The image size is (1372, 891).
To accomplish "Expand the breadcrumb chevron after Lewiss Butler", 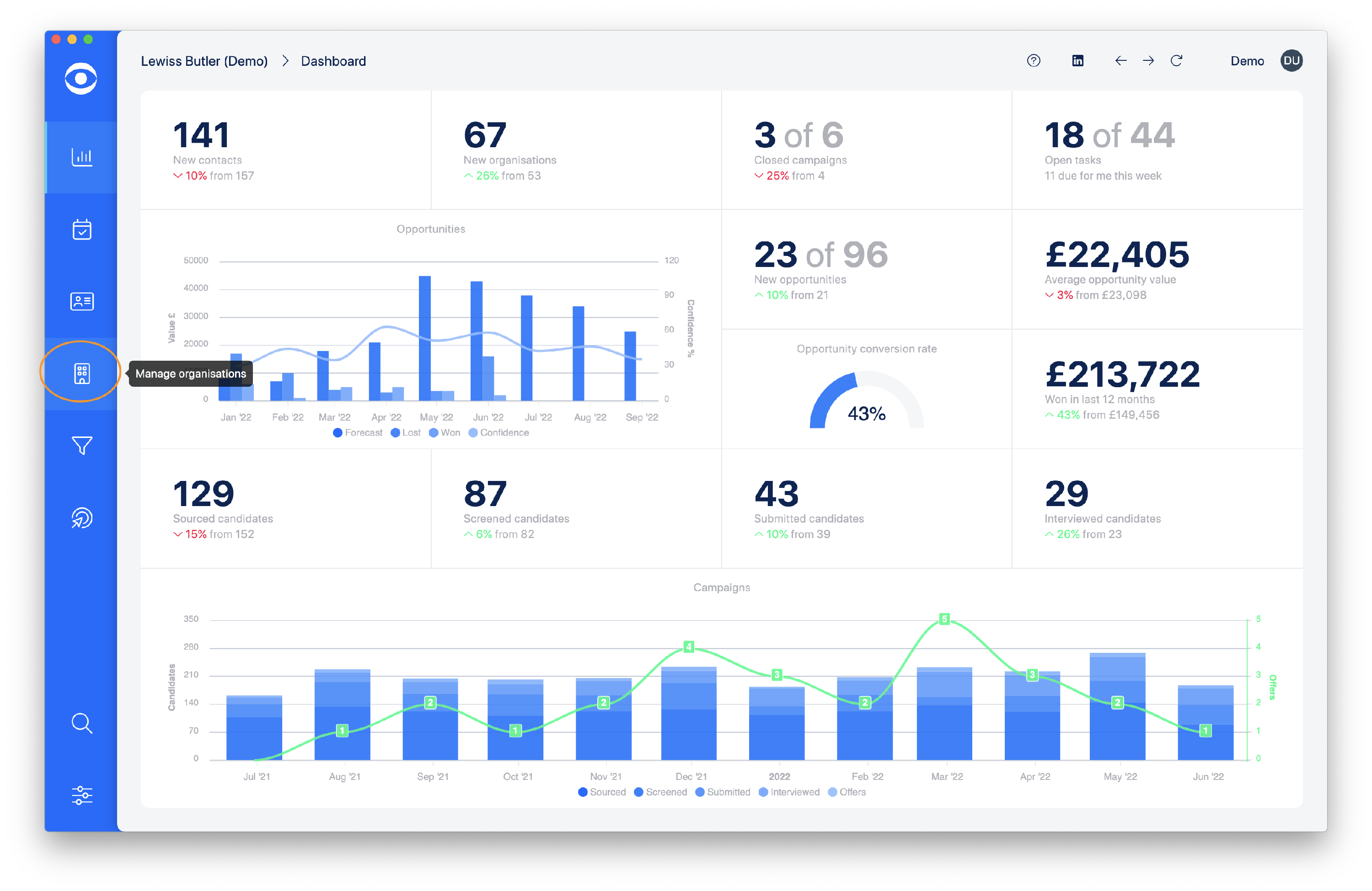I will 285,60.
